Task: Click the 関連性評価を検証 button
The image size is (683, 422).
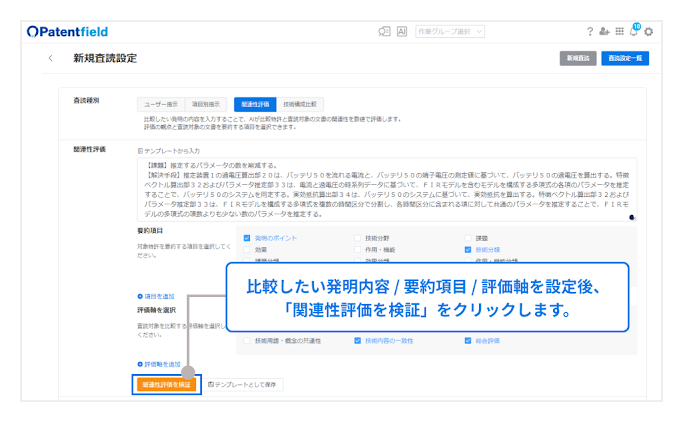Action: point(166,384)
